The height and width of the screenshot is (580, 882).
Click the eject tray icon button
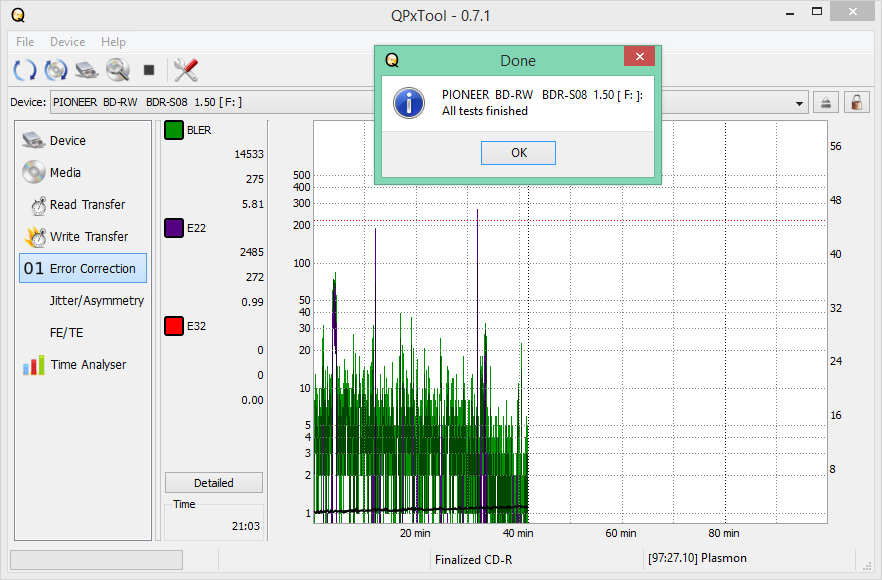pyautogui.click(x=826, y=102)
